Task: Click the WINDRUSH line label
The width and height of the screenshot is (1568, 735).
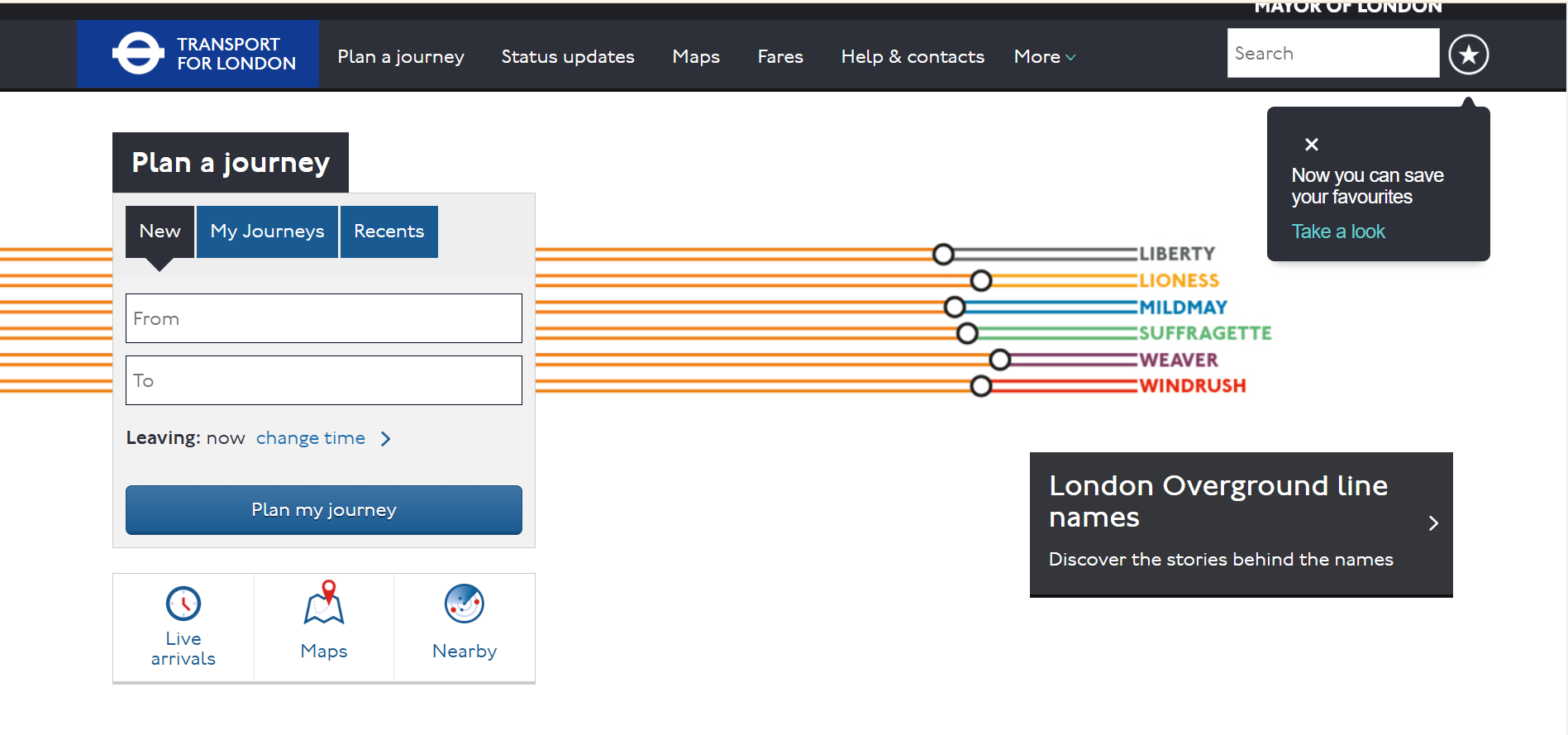Action: coord(1192,386)
